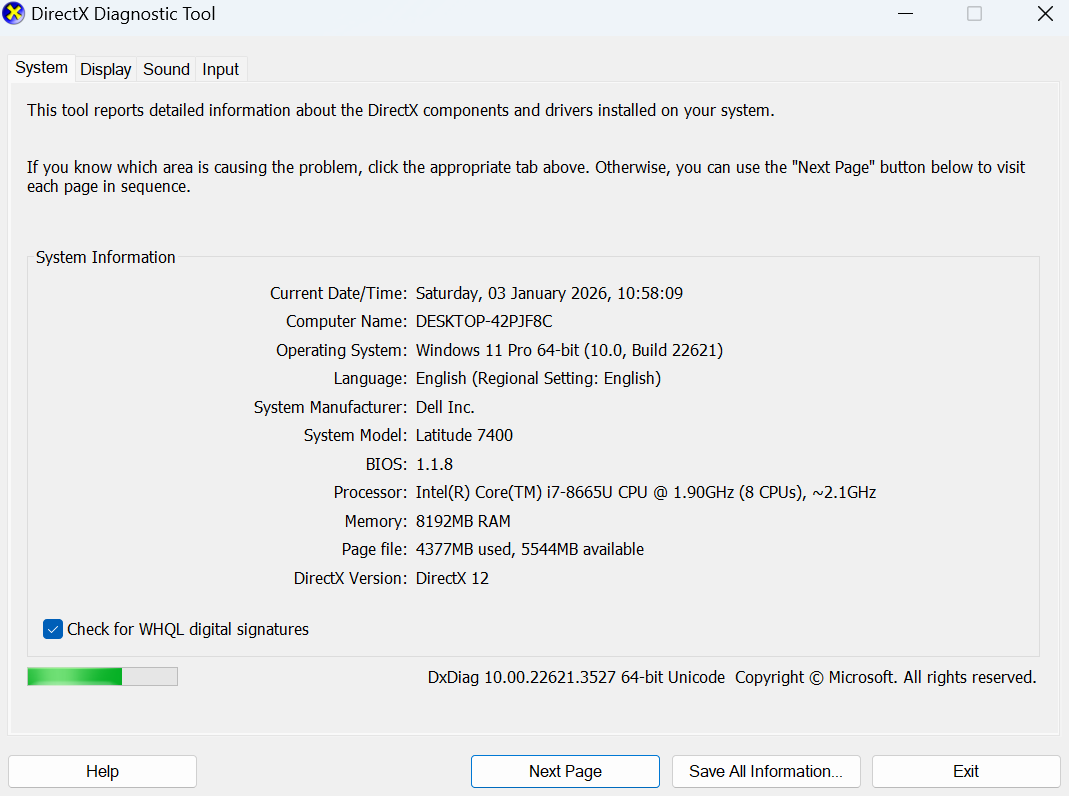Click the DirectX logo icon in title bar

[13, 14]
